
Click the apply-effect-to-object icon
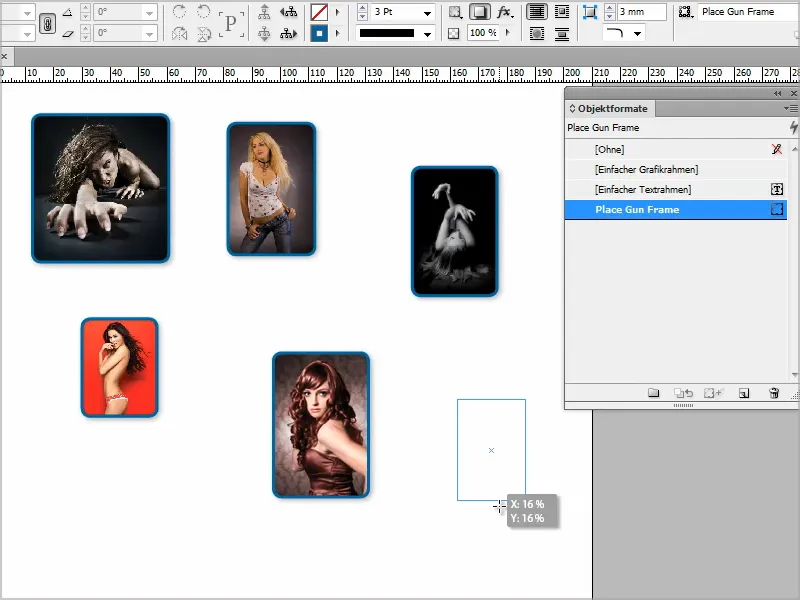[x=455, y=12]
